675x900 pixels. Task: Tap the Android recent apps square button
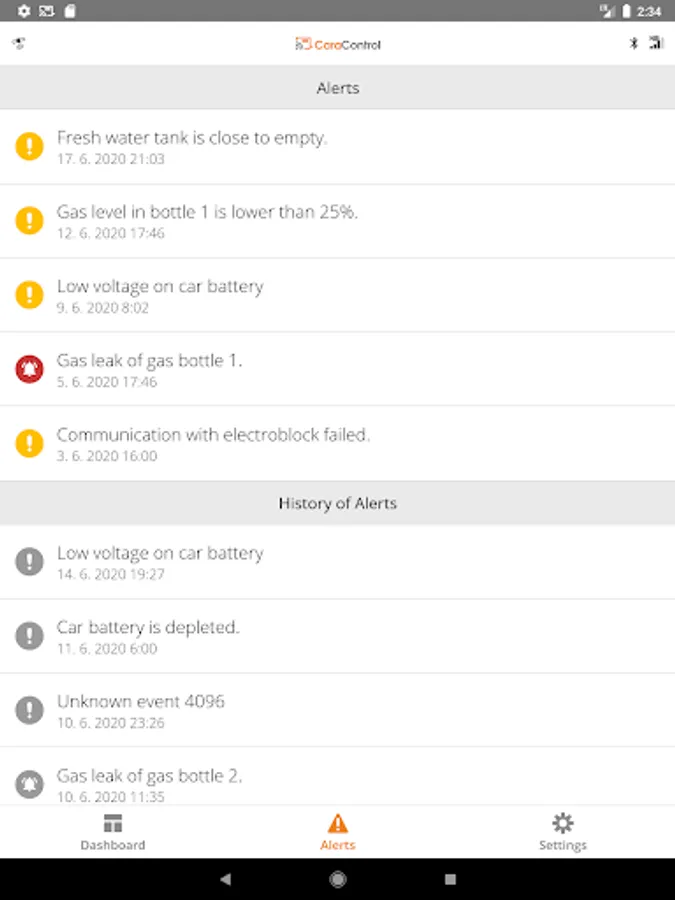click(450, 879)
